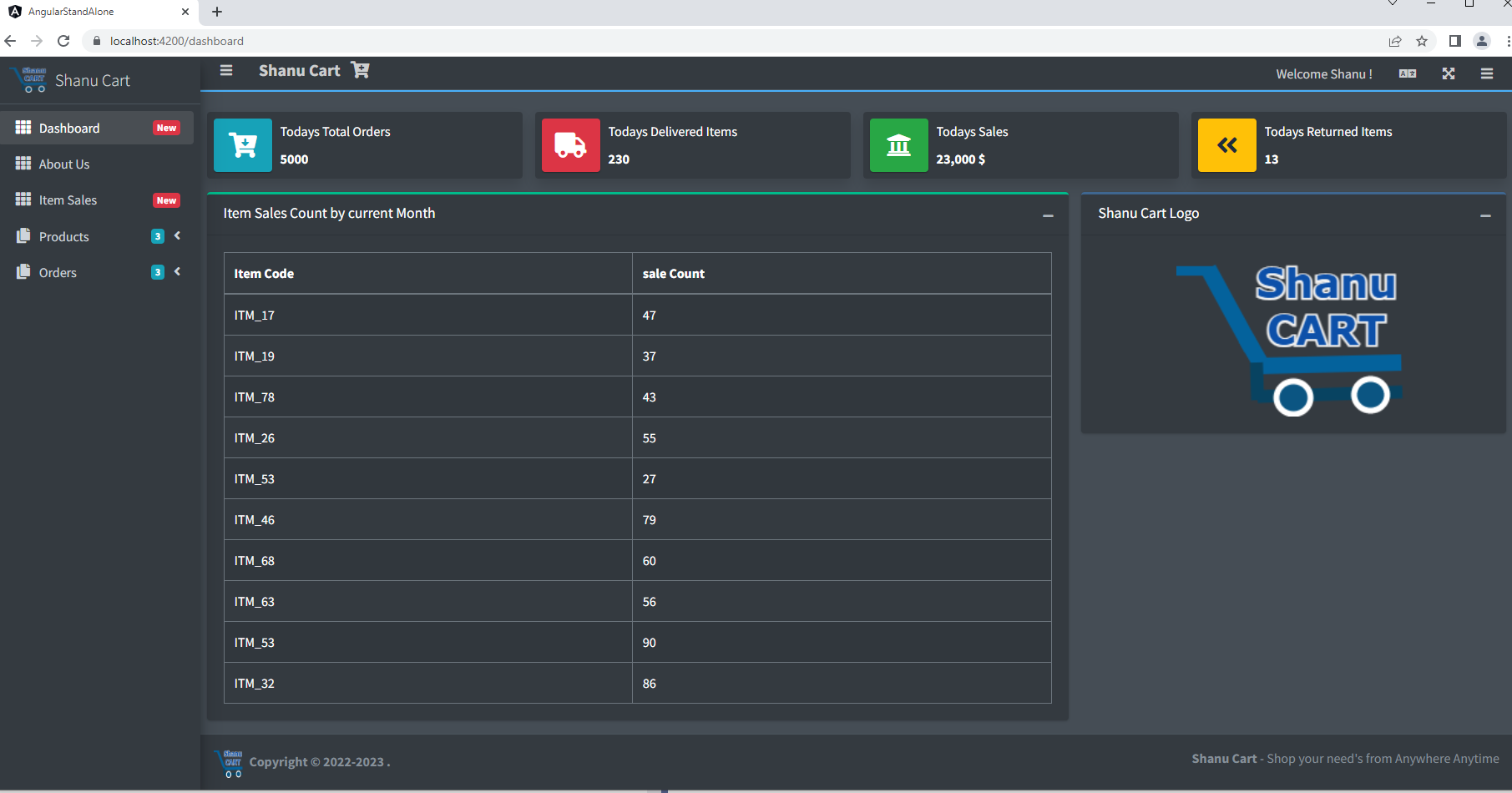
Task: Open Products in the sidebar menu
Action: (97, 236)
